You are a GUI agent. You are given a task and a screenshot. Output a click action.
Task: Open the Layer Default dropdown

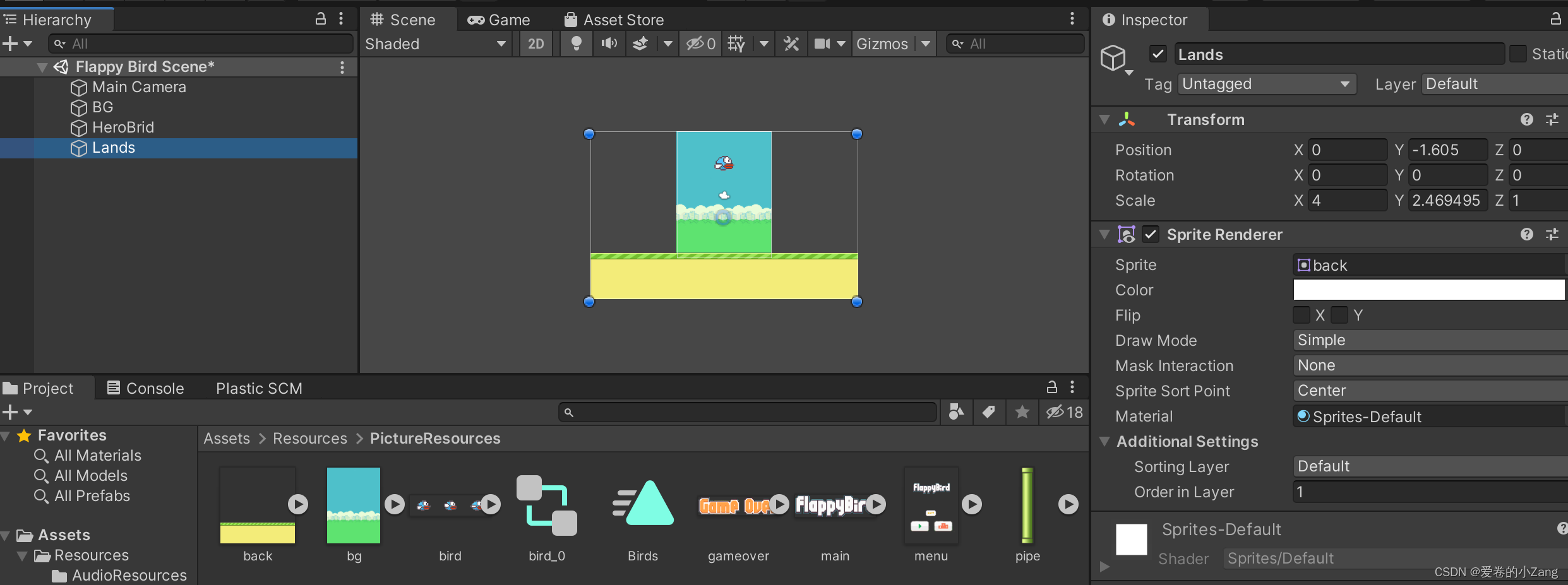tap(1494, 84)
